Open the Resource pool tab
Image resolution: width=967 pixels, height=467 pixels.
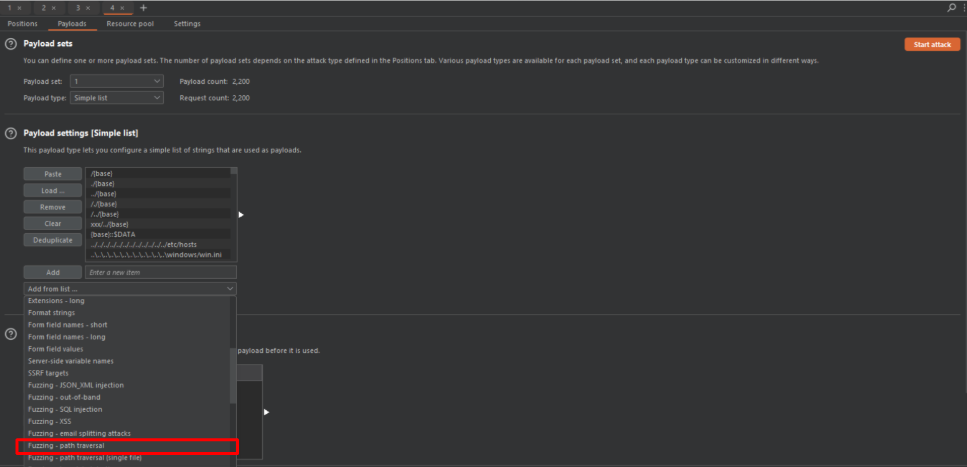(129, 23)
